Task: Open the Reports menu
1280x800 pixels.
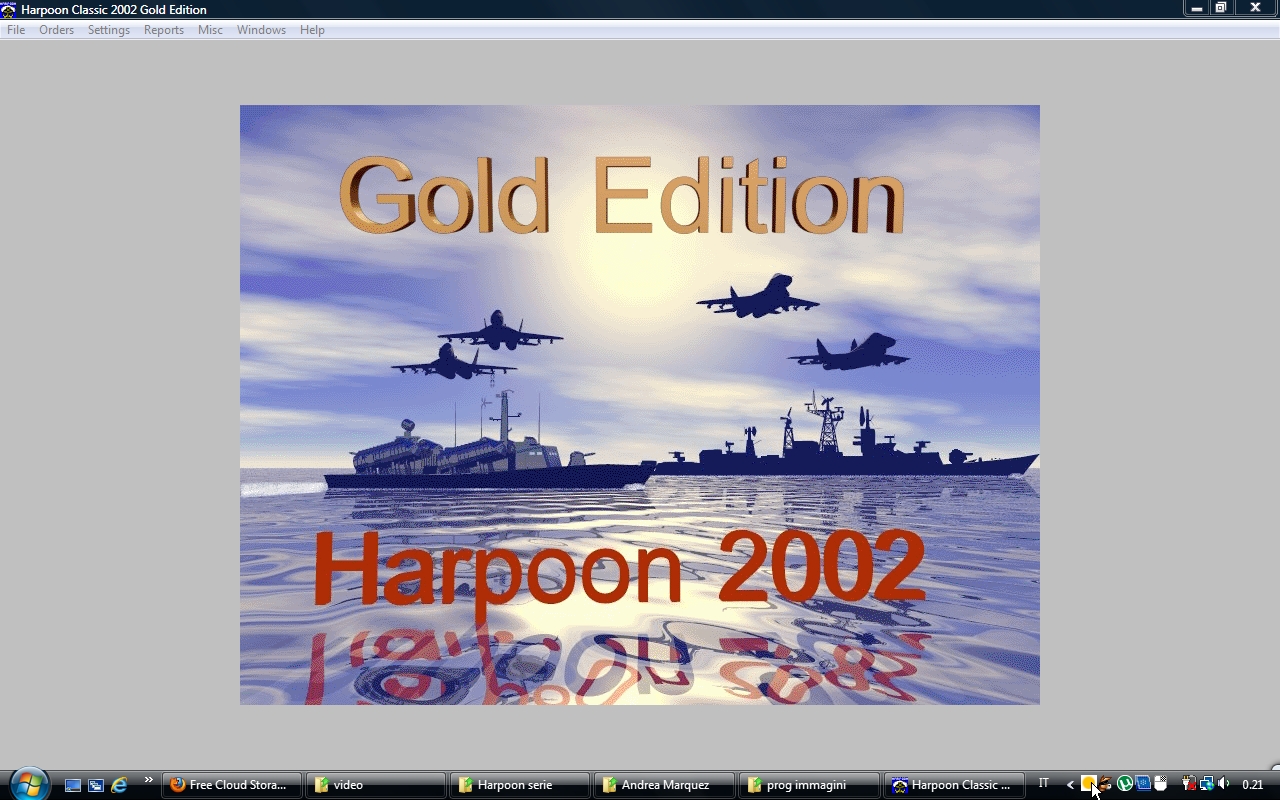Action: coord(164,30)
